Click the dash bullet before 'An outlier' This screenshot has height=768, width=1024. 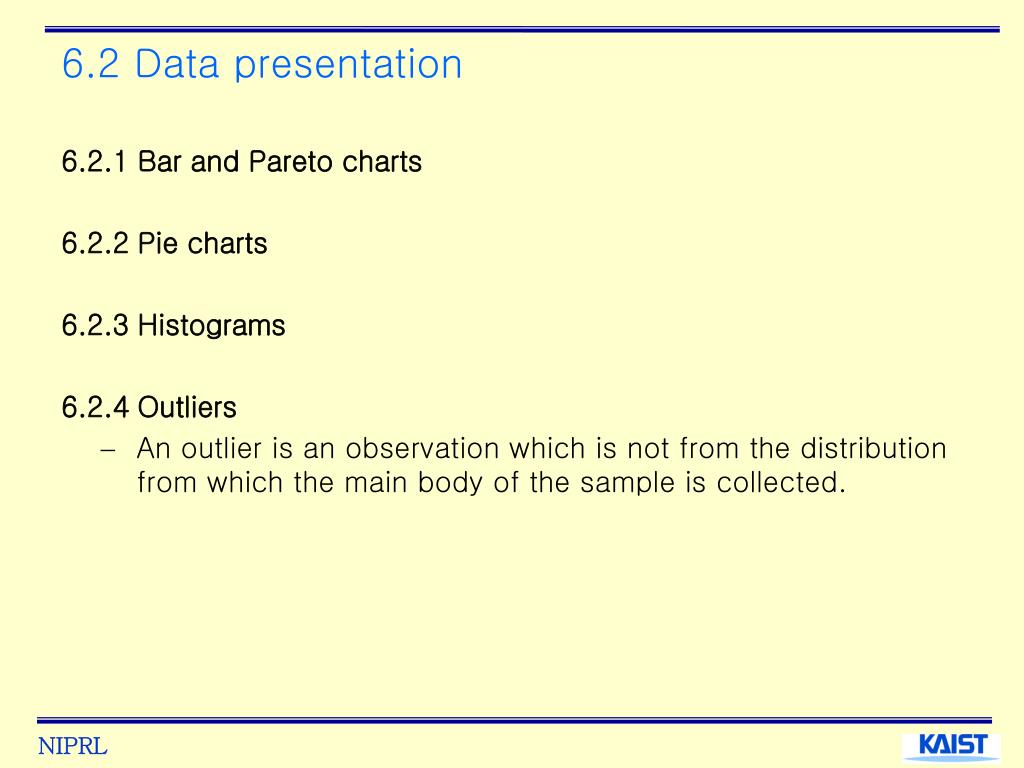pyautogui.click(x=108, y=450)
